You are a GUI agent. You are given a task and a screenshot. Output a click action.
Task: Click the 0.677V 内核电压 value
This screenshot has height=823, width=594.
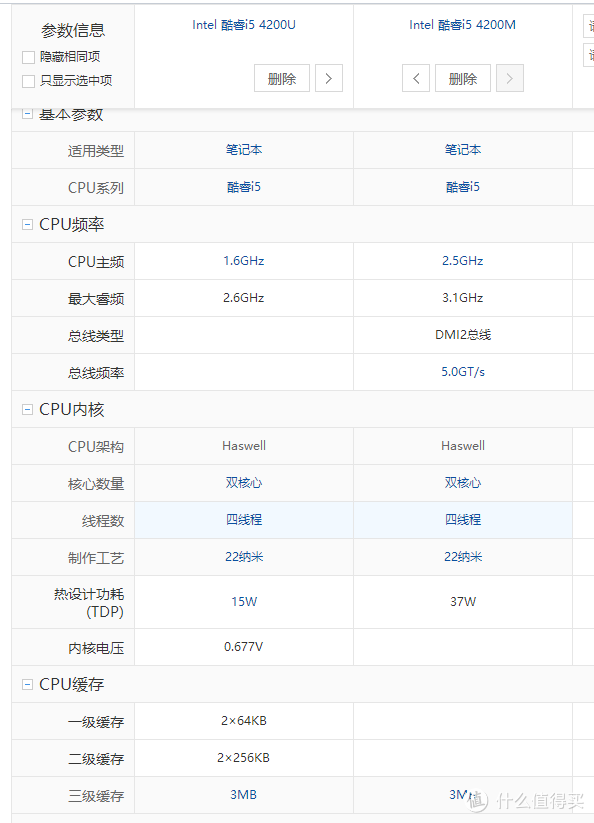click(244, 647)
